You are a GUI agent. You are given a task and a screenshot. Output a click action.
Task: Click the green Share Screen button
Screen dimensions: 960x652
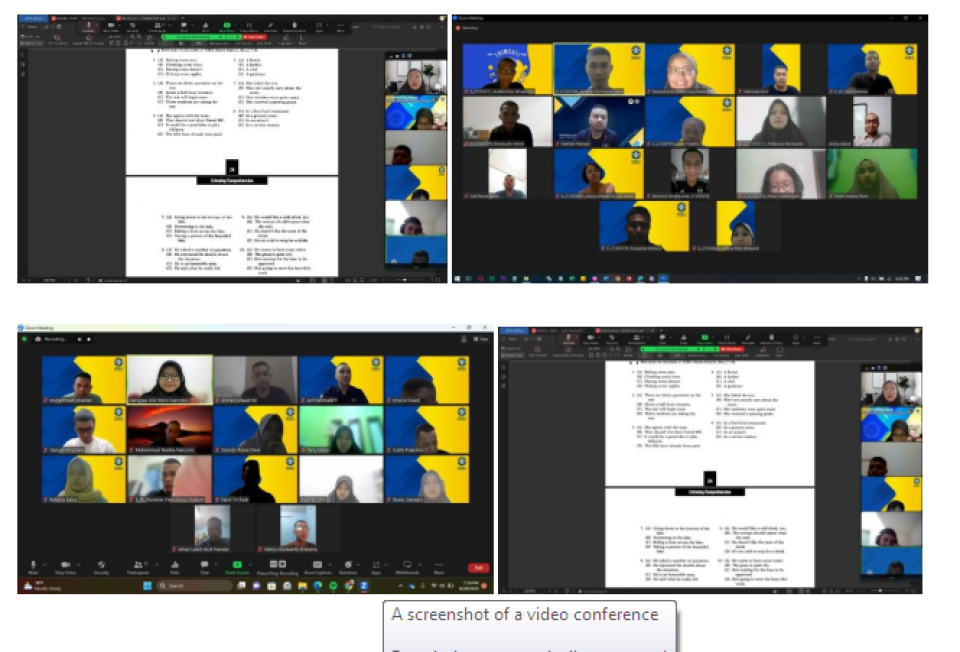237,567
